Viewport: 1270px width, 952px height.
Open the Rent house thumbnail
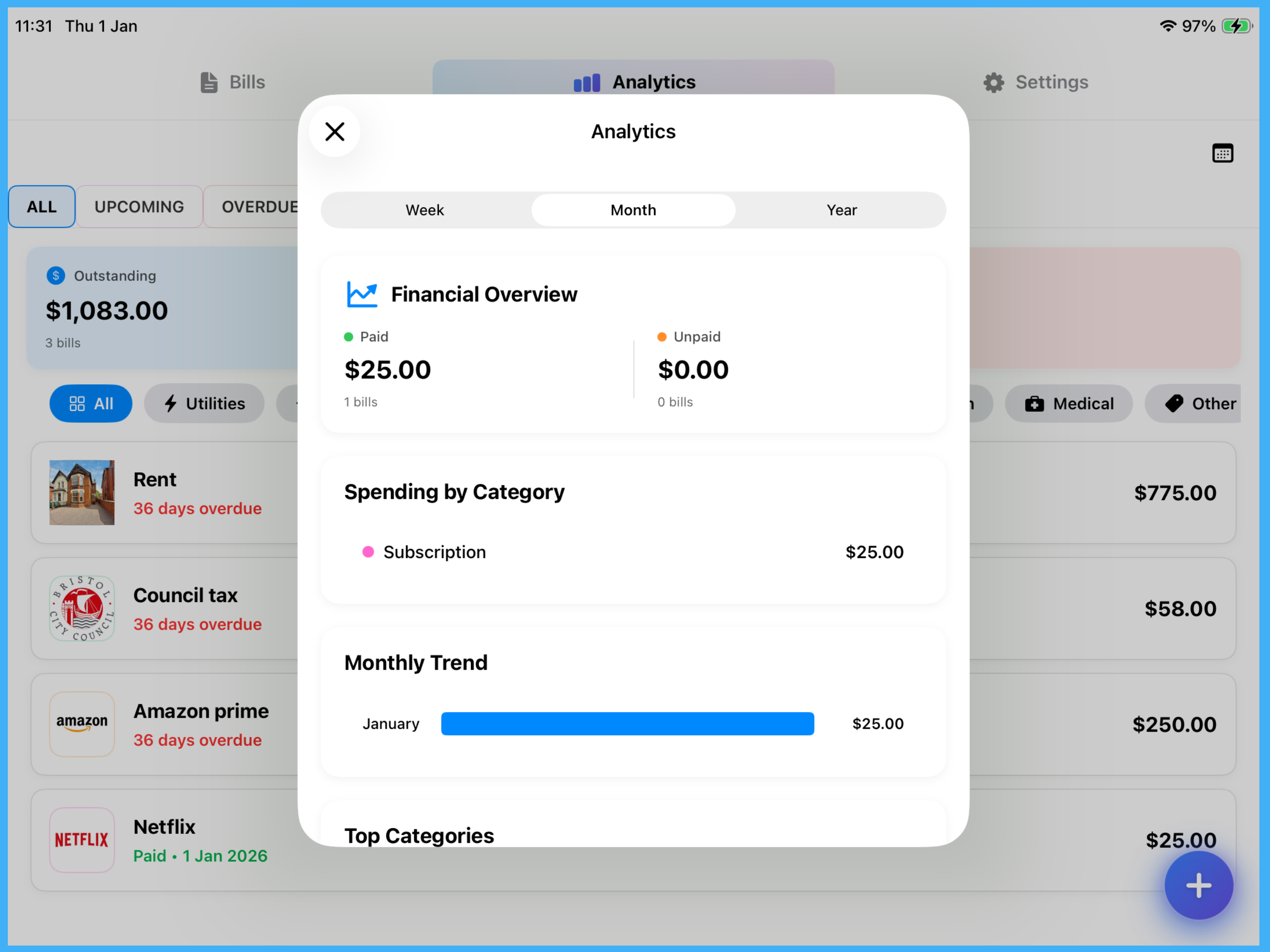tap(82, 492)
